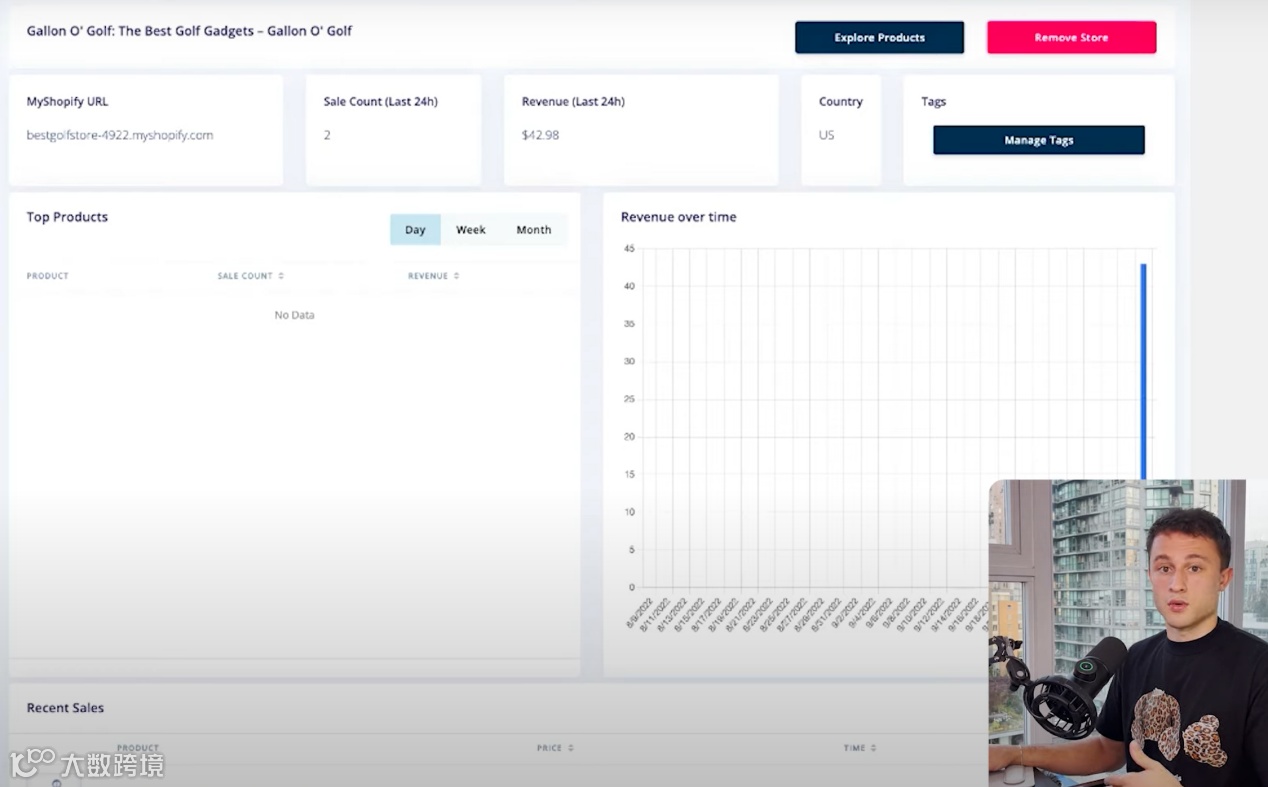Click the MyShopify URL label

[x=67, y=102]
